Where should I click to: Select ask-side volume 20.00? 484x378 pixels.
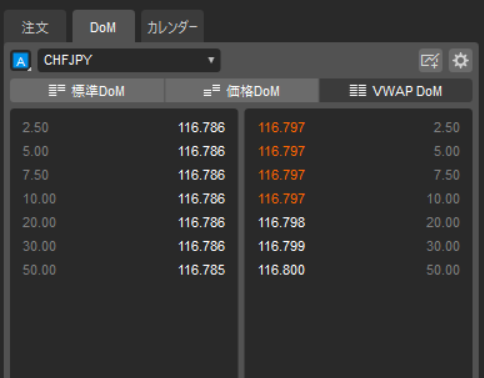[443, 222]
